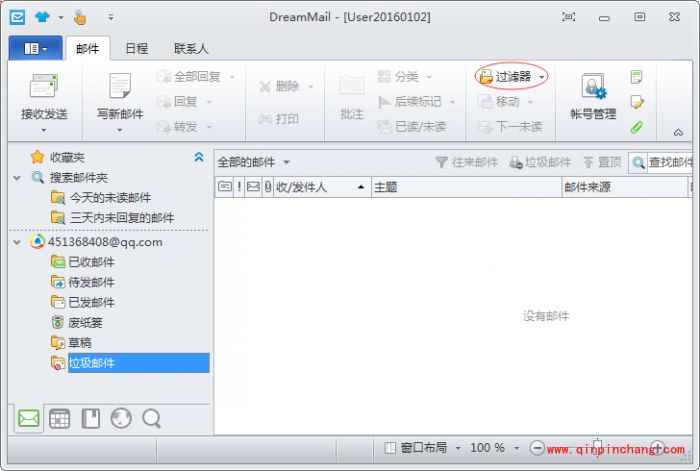Switch to the 联系人 tab

click(192, 48)
